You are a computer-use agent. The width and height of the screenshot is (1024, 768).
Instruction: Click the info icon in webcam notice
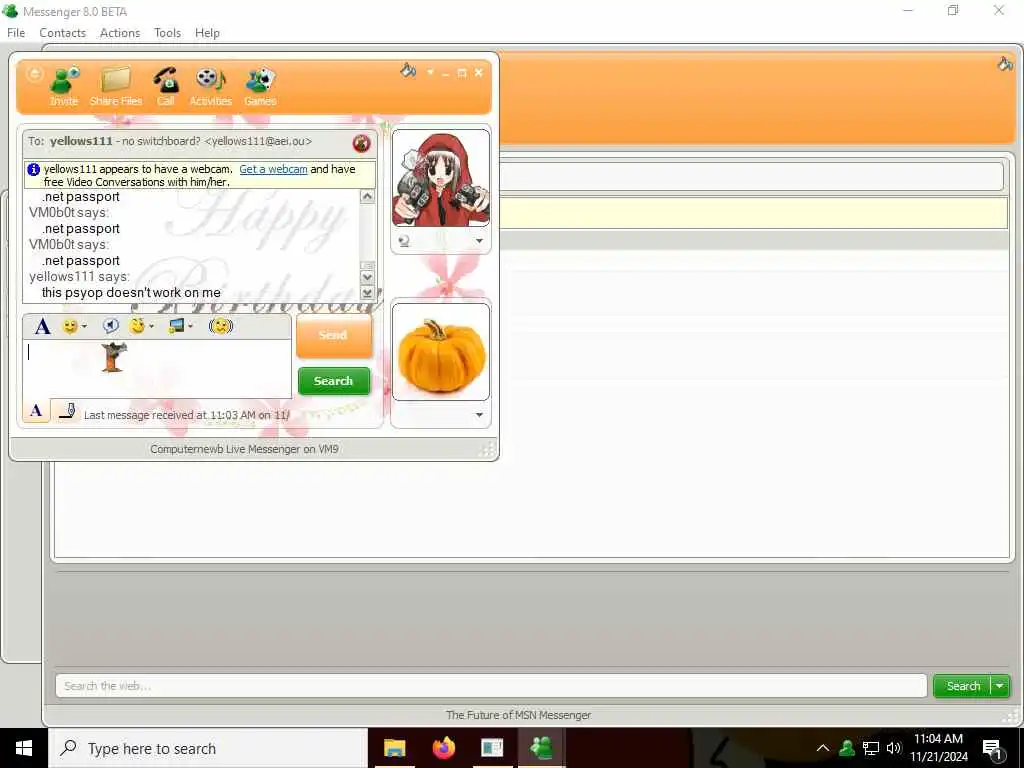(34, 169)
